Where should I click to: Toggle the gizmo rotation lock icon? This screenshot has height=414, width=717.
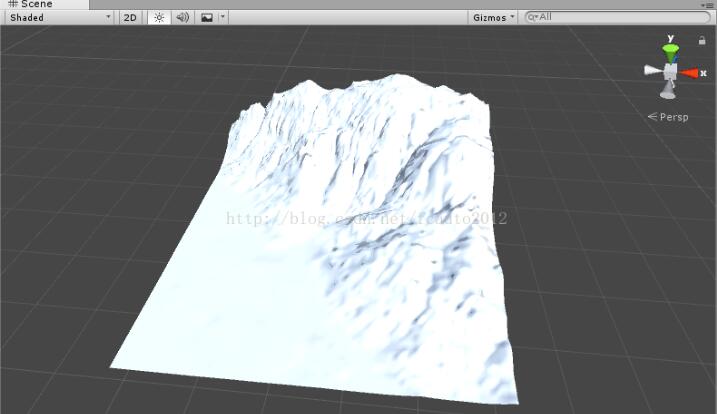(703, 38)
